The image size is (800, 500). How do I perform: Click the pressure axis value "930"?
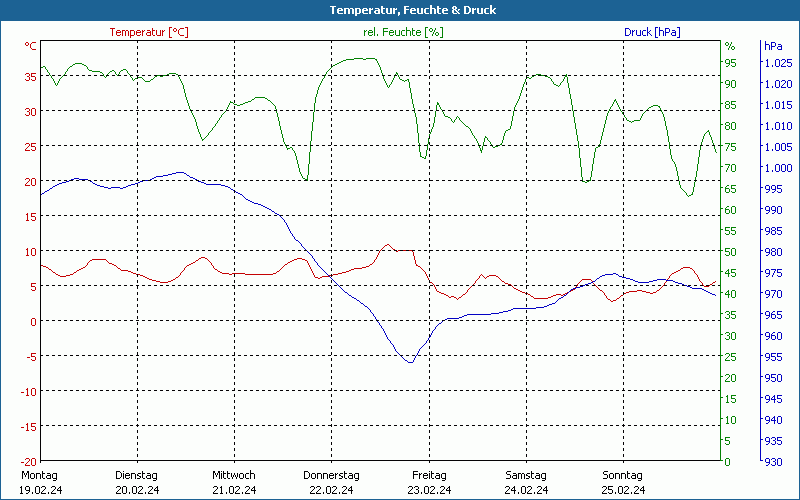click(773, 462)
